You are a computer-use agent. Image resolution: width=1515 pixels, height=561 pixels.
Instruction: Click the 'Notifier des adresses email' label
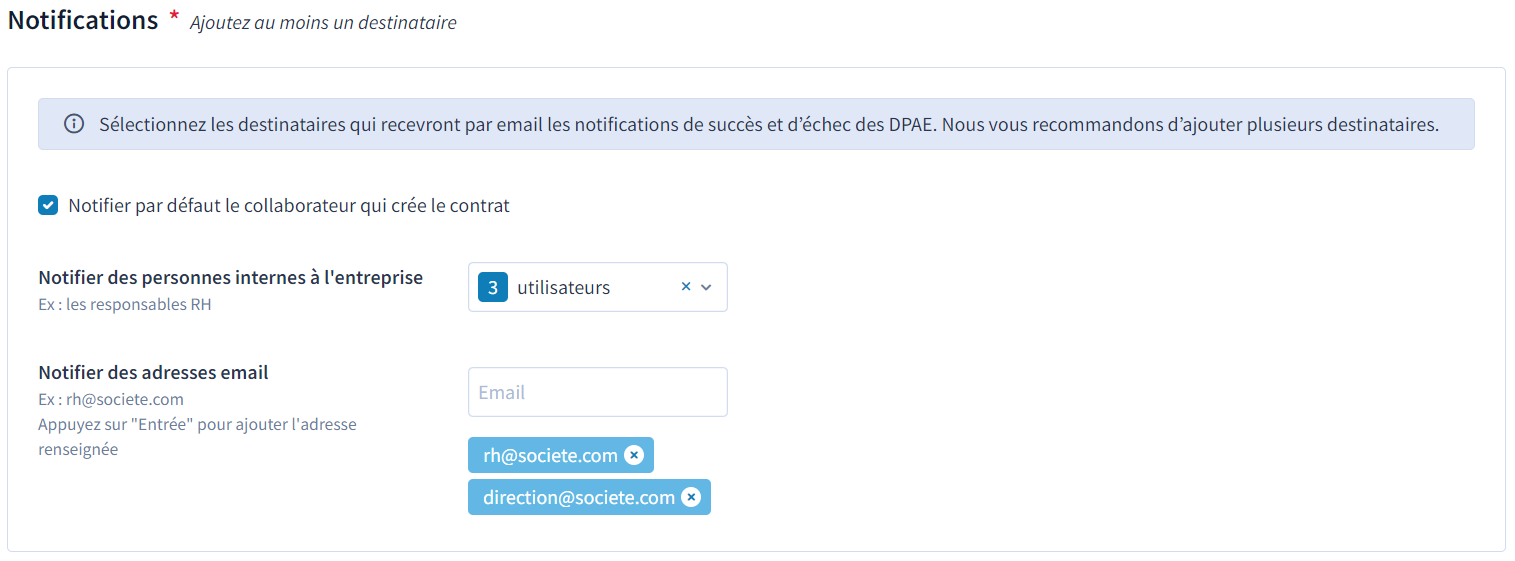click(153, 373)
